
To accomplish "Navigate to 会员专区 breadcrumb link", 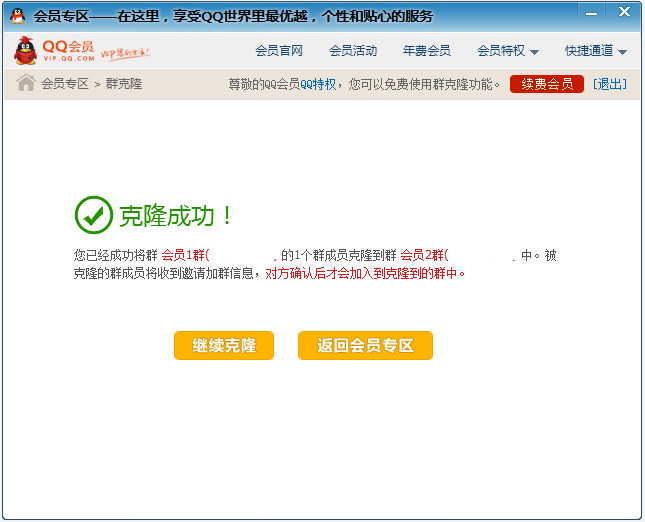I will pos(65,84).
